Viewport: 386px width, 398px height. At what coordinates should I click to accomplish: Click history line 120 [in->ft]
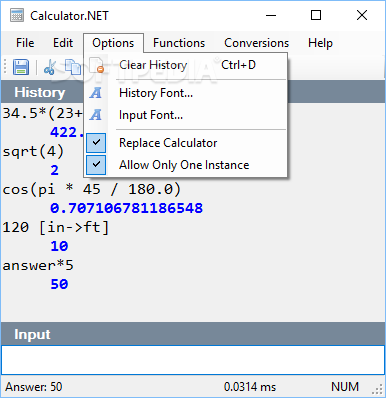tap(56, 227)
